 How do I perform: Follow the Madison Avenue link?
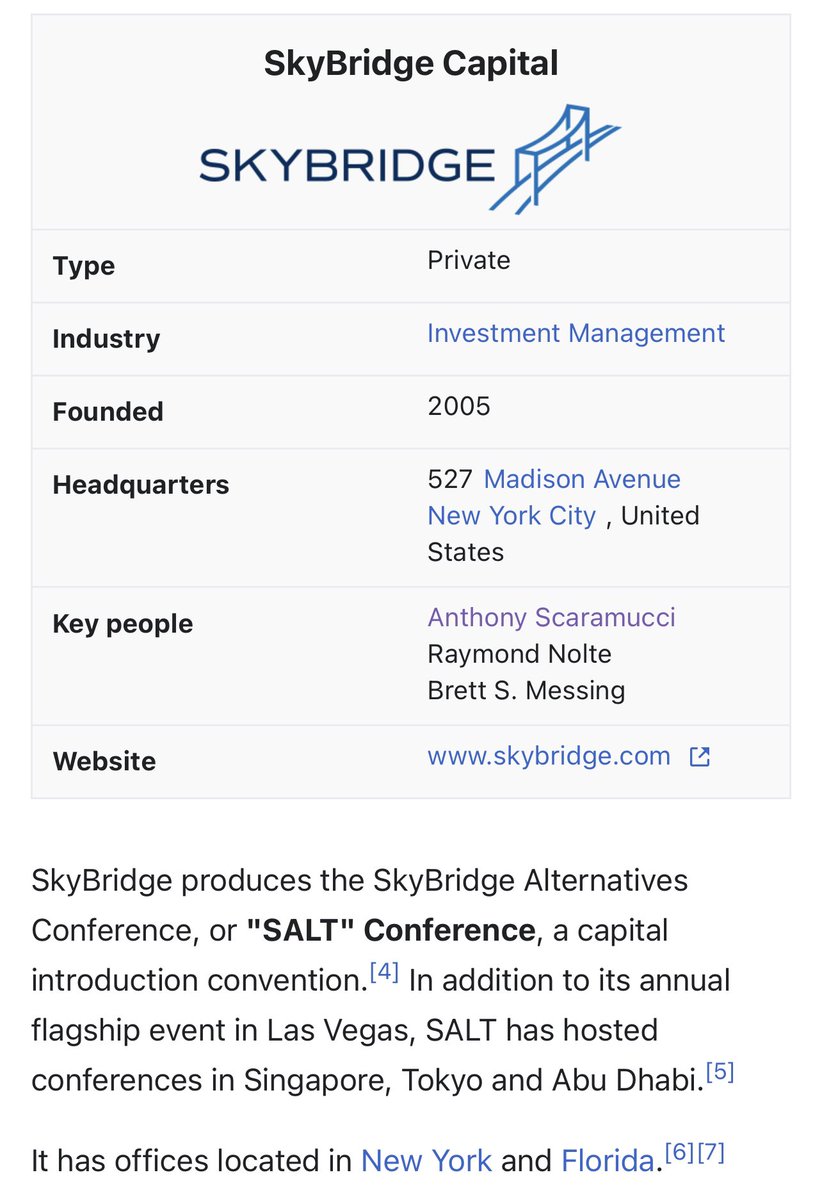(582, 479)
